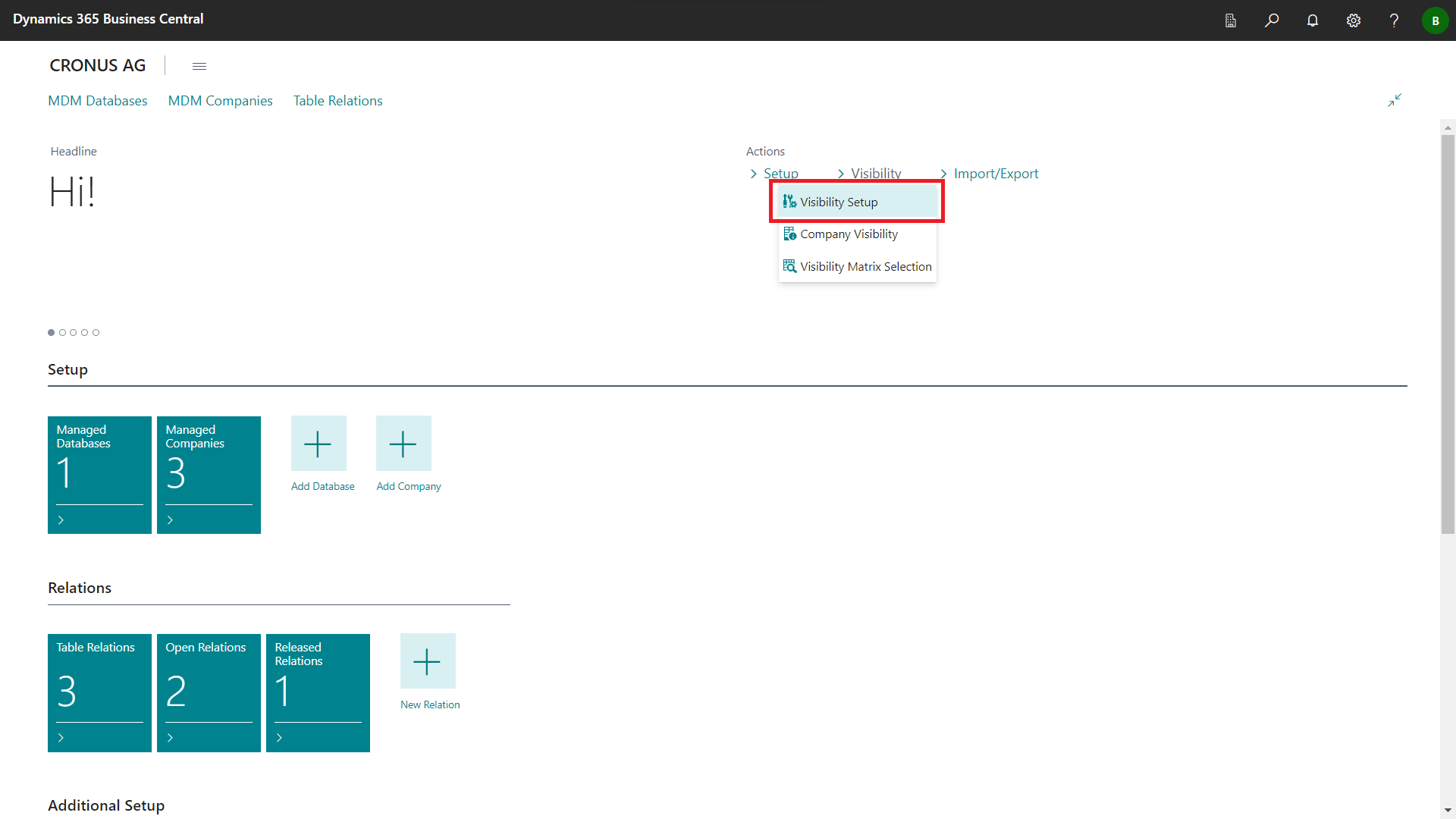Open the settings gear menu
Viewport: 1456px width, 819px height.
click(1354, 20)
